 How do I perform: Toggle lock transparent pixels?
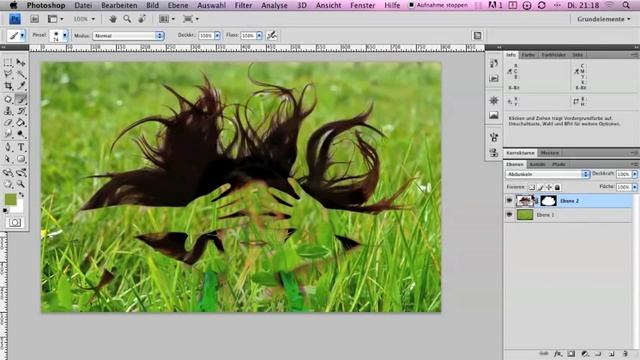(x=532, y=187)
